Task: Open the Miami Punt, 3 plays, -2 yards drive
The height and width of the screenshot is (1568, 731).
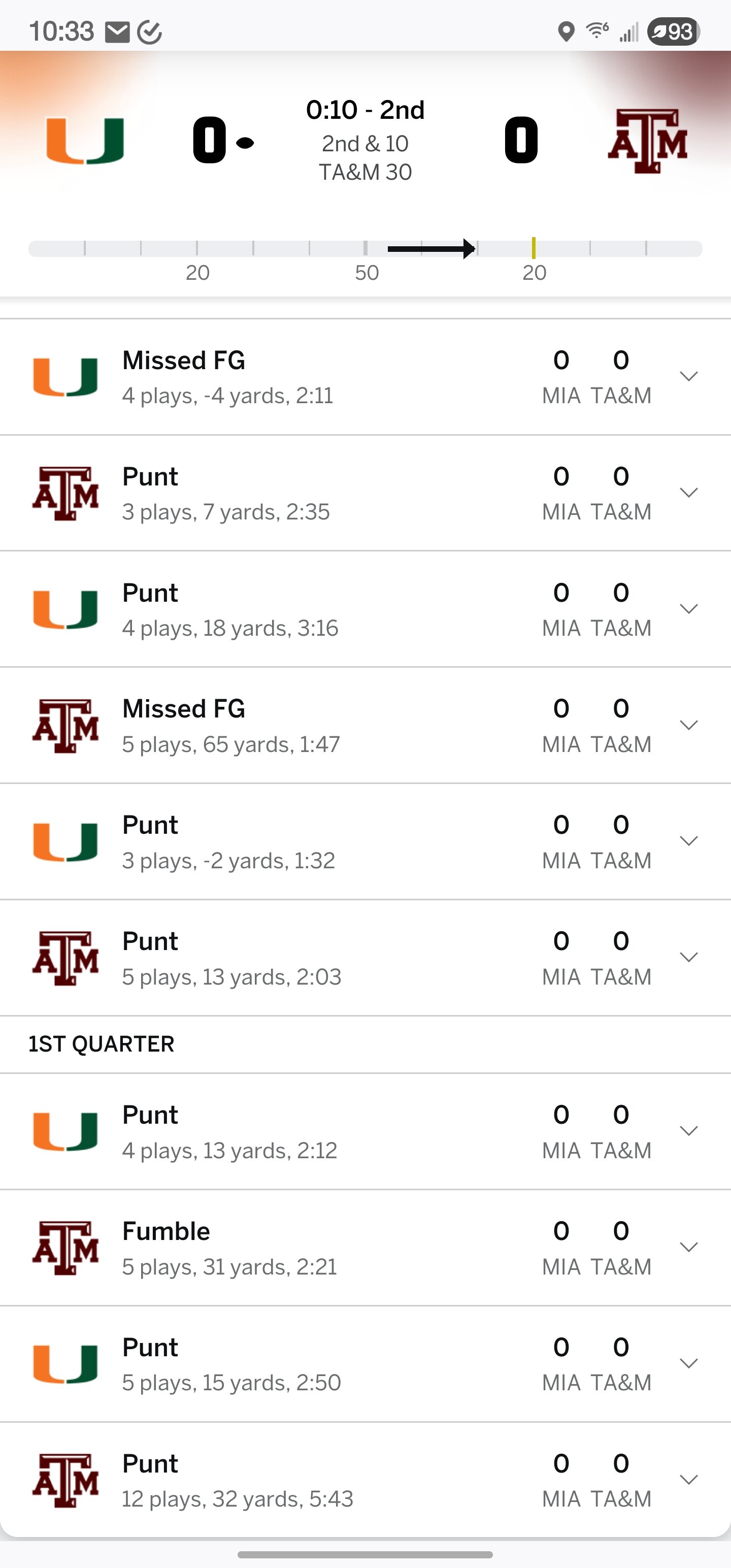Action: click(229, 842)
